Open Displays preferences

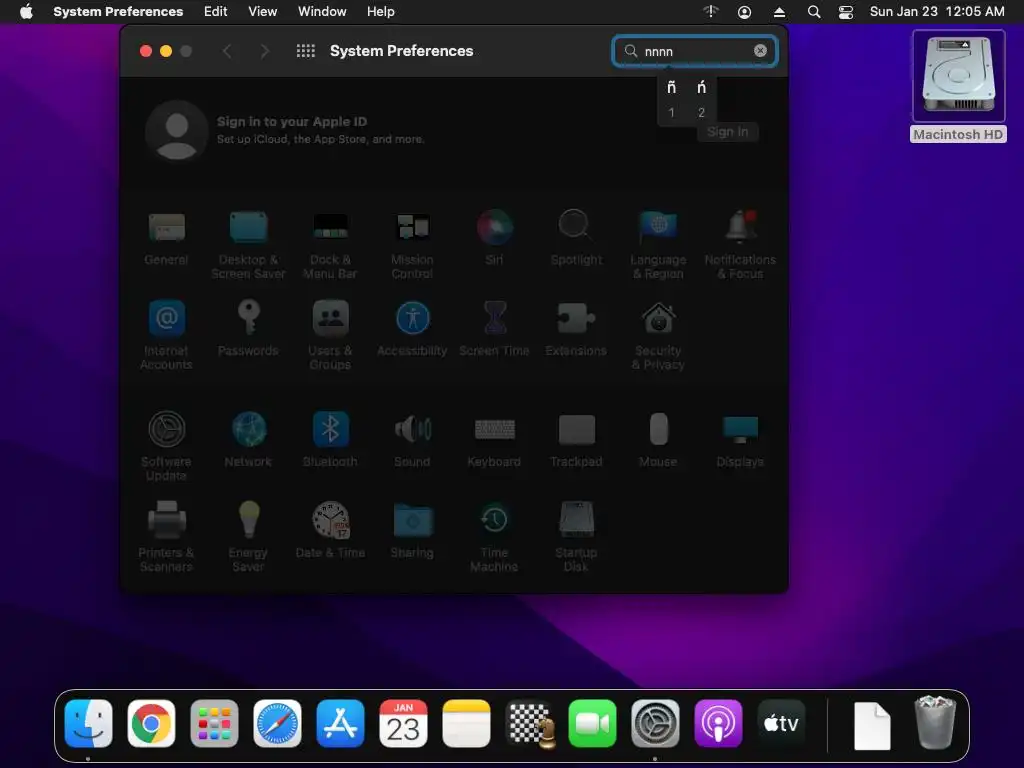(x=740, y=440)
